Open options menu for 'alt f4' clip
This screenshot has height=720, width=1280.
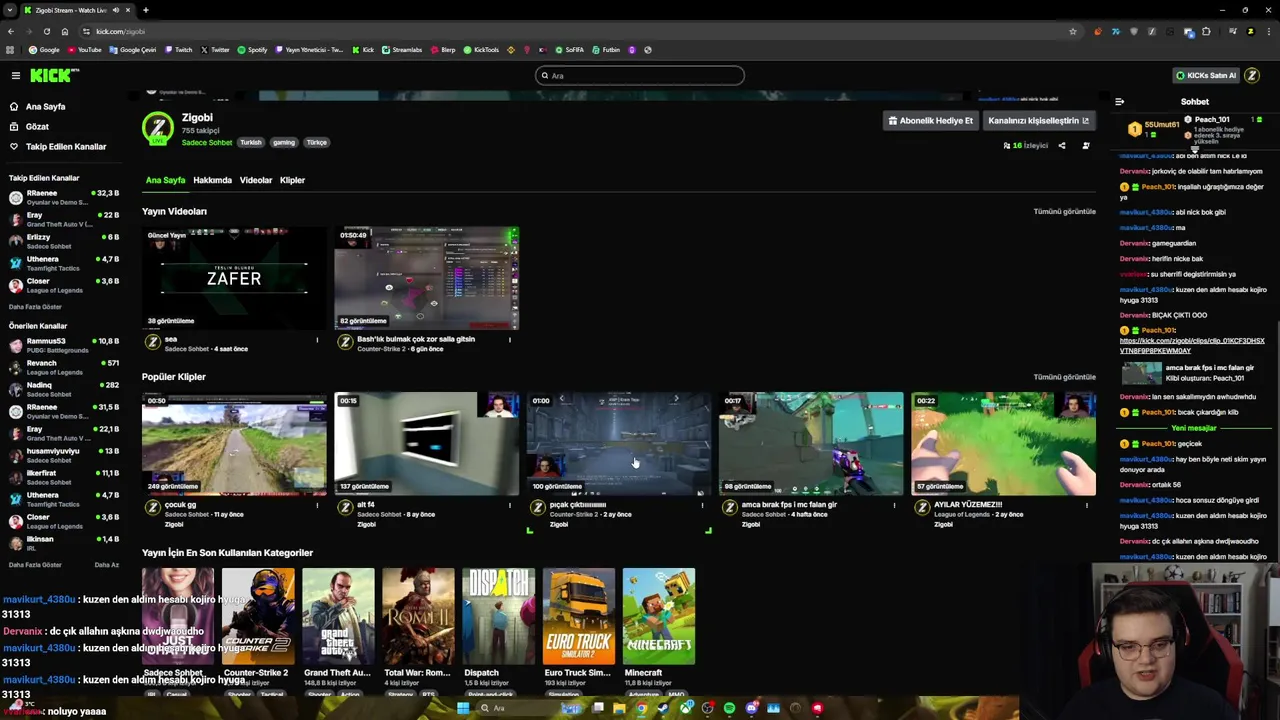(509, 505)
